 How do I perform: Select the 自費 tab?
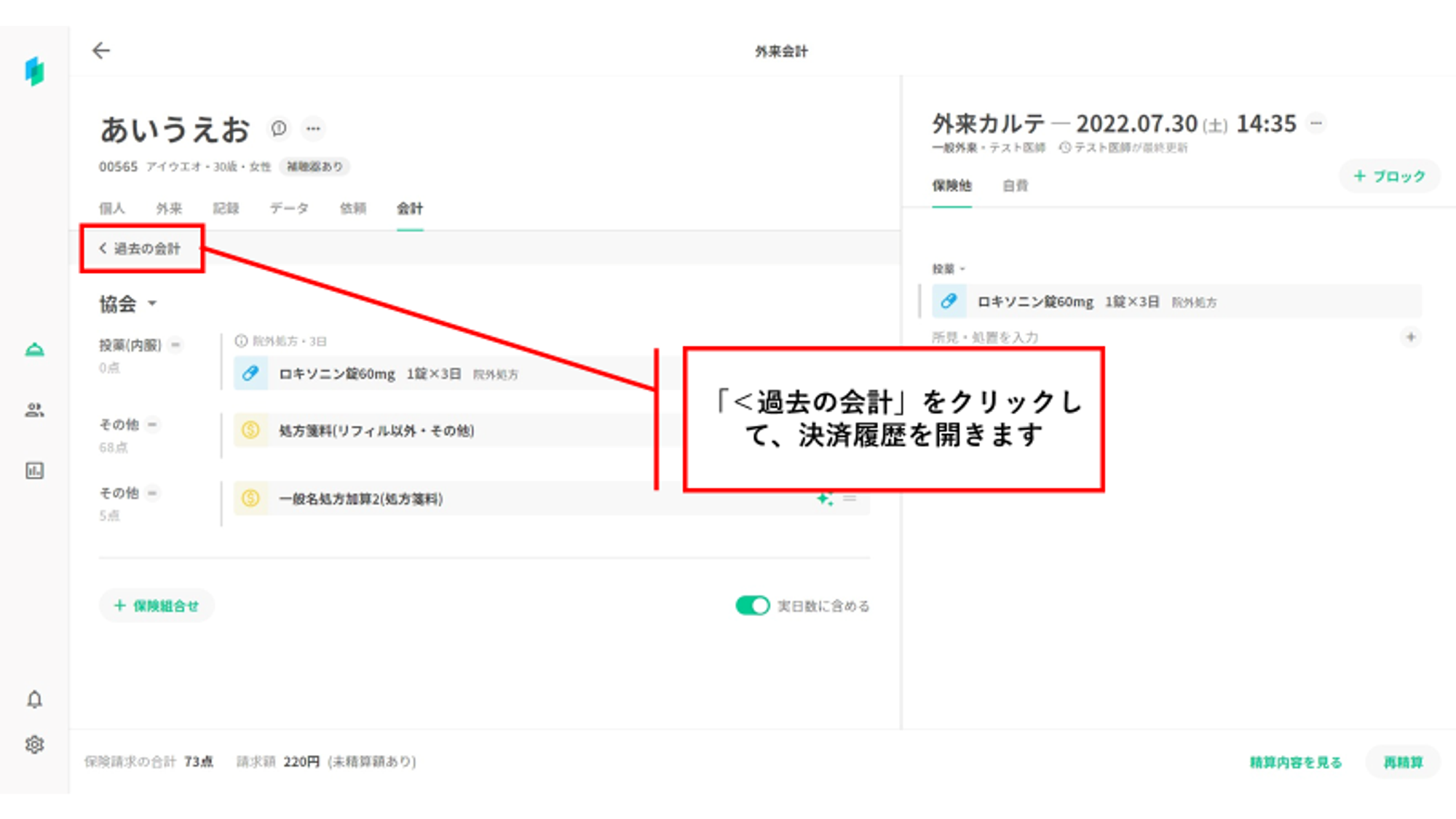(1015, 186)
